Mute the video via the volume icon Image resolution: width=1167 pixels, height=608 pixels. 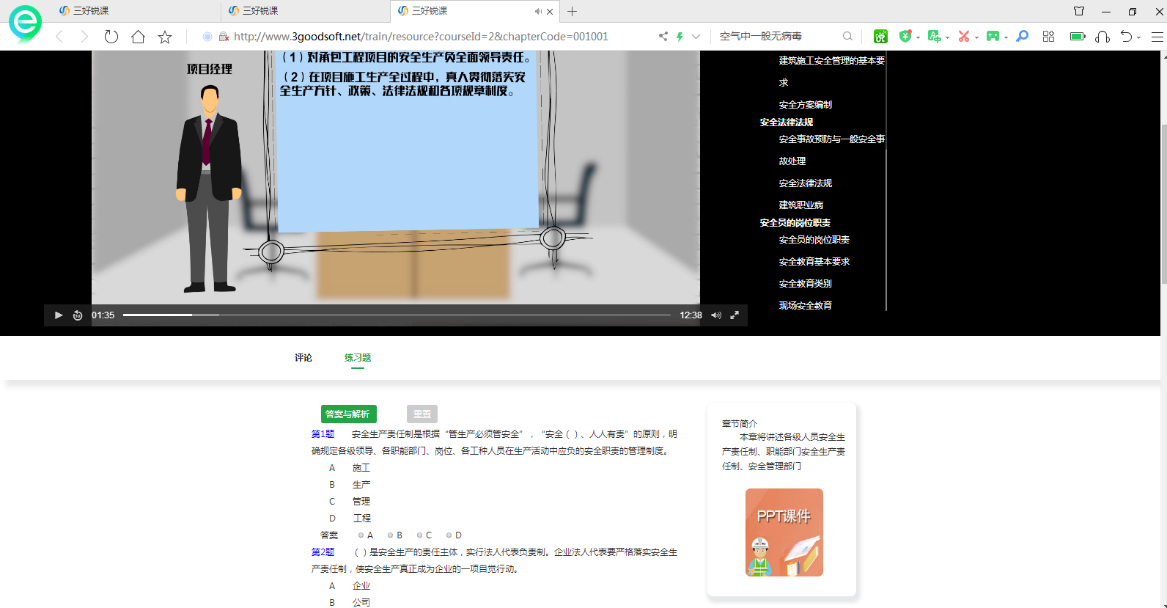pos(715,314)
